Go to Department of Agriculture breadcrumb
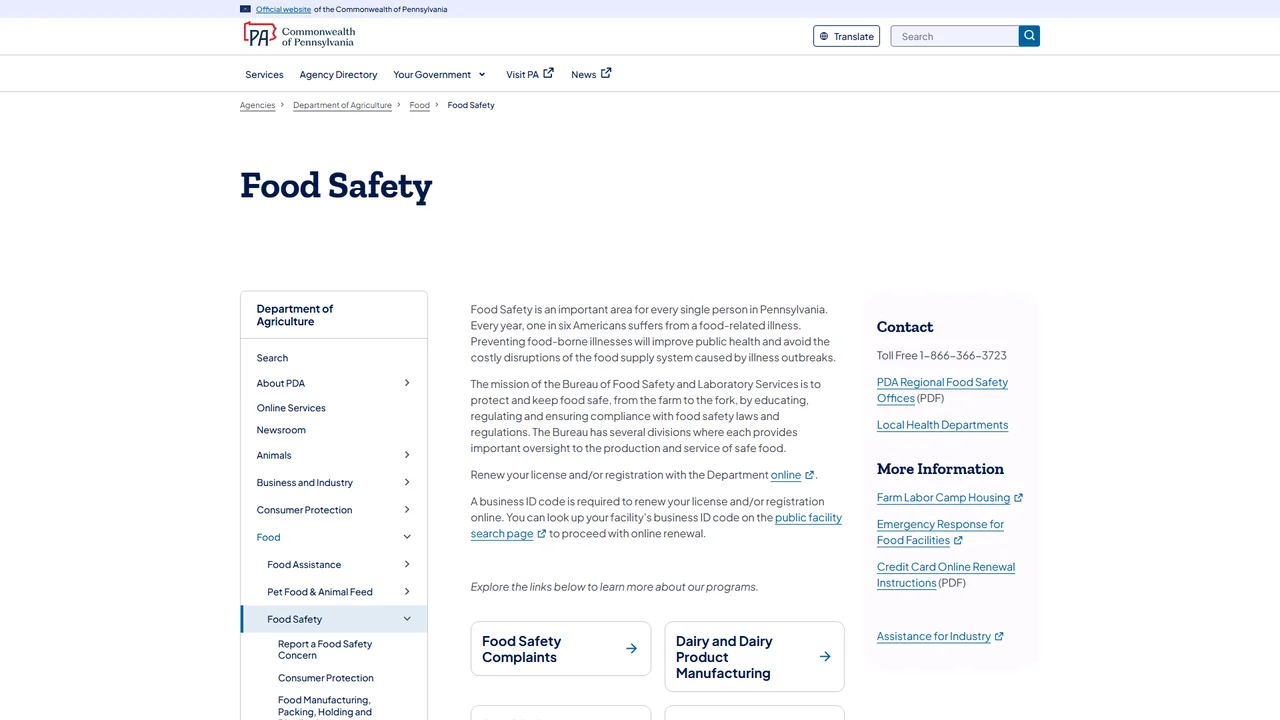 click(342, 105)
